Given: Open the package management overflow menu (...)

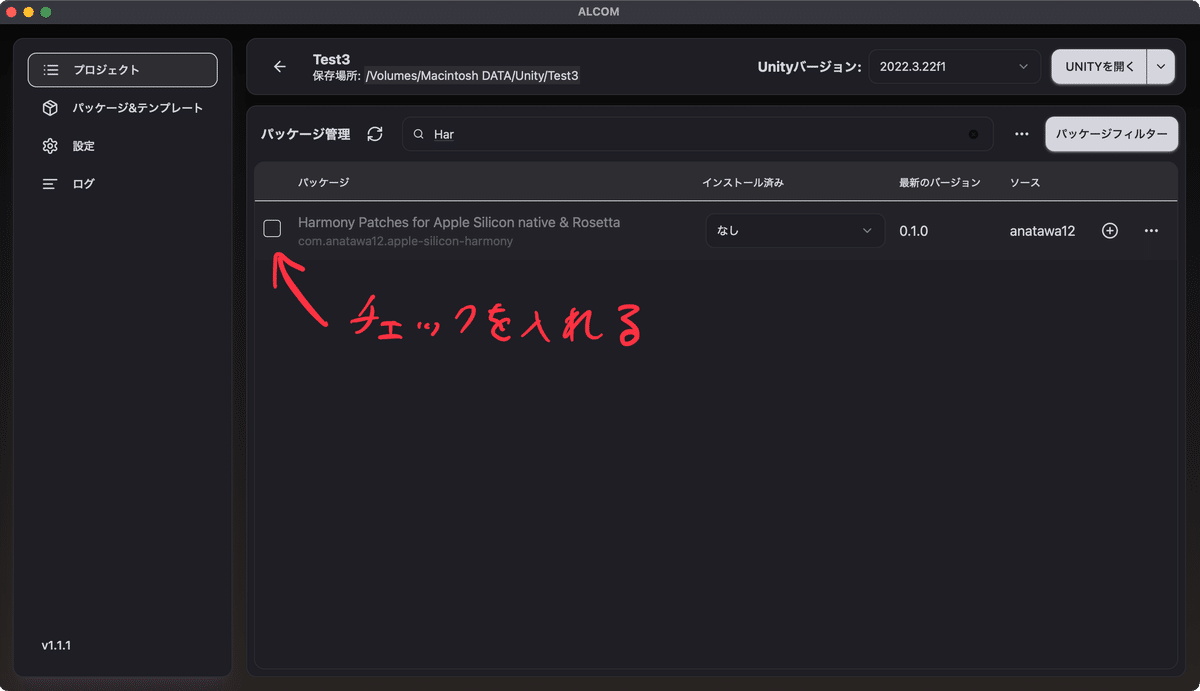Looking at the screenshot, I should tap(1021, 133).
